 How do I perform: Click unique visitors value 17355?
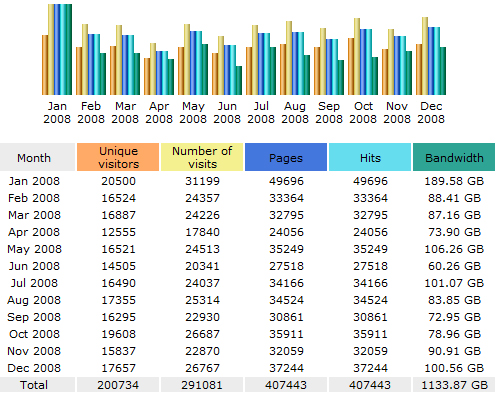[x=118, y=300]
